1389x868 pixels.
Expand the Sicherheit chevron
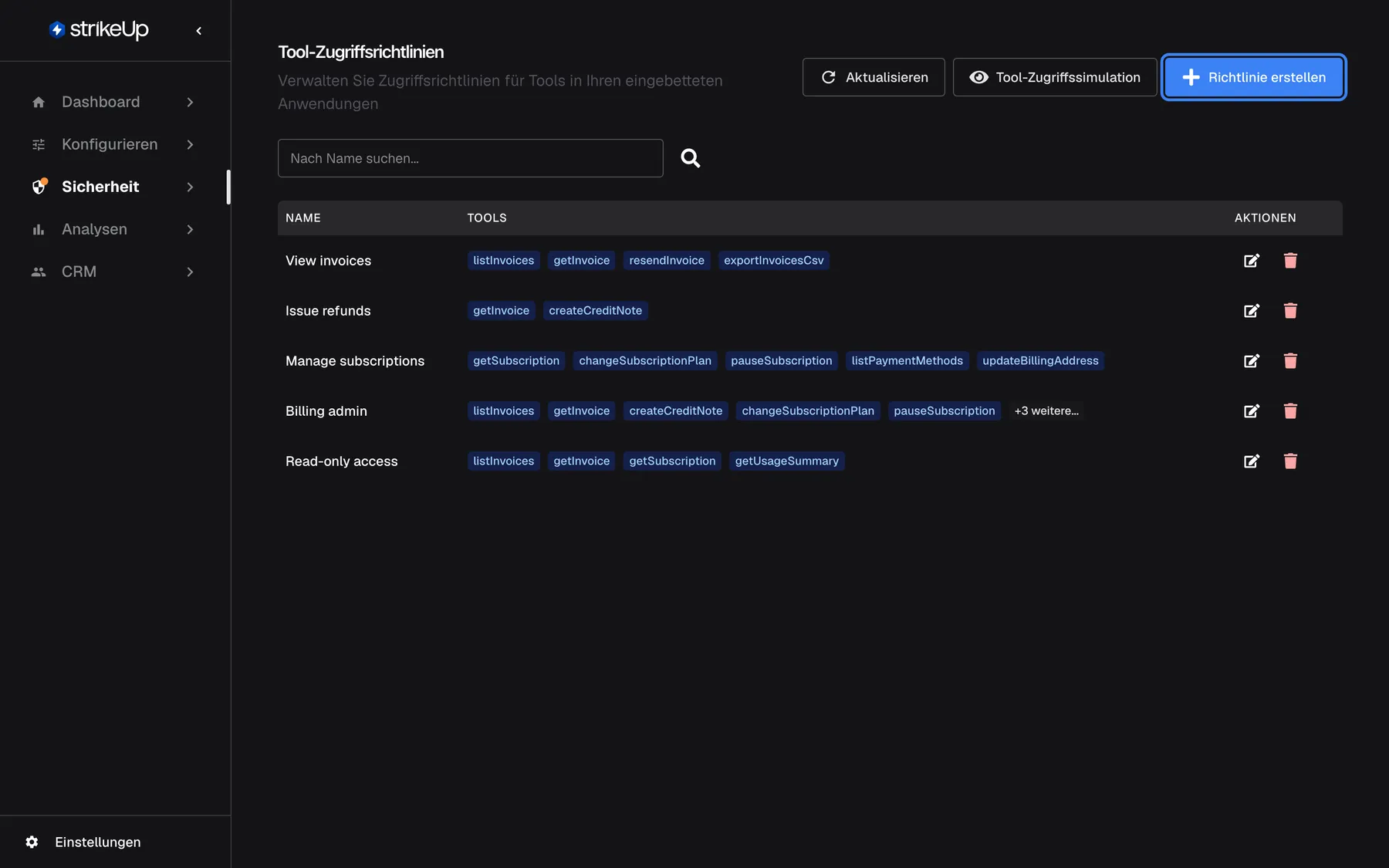[x=190, y=187]
